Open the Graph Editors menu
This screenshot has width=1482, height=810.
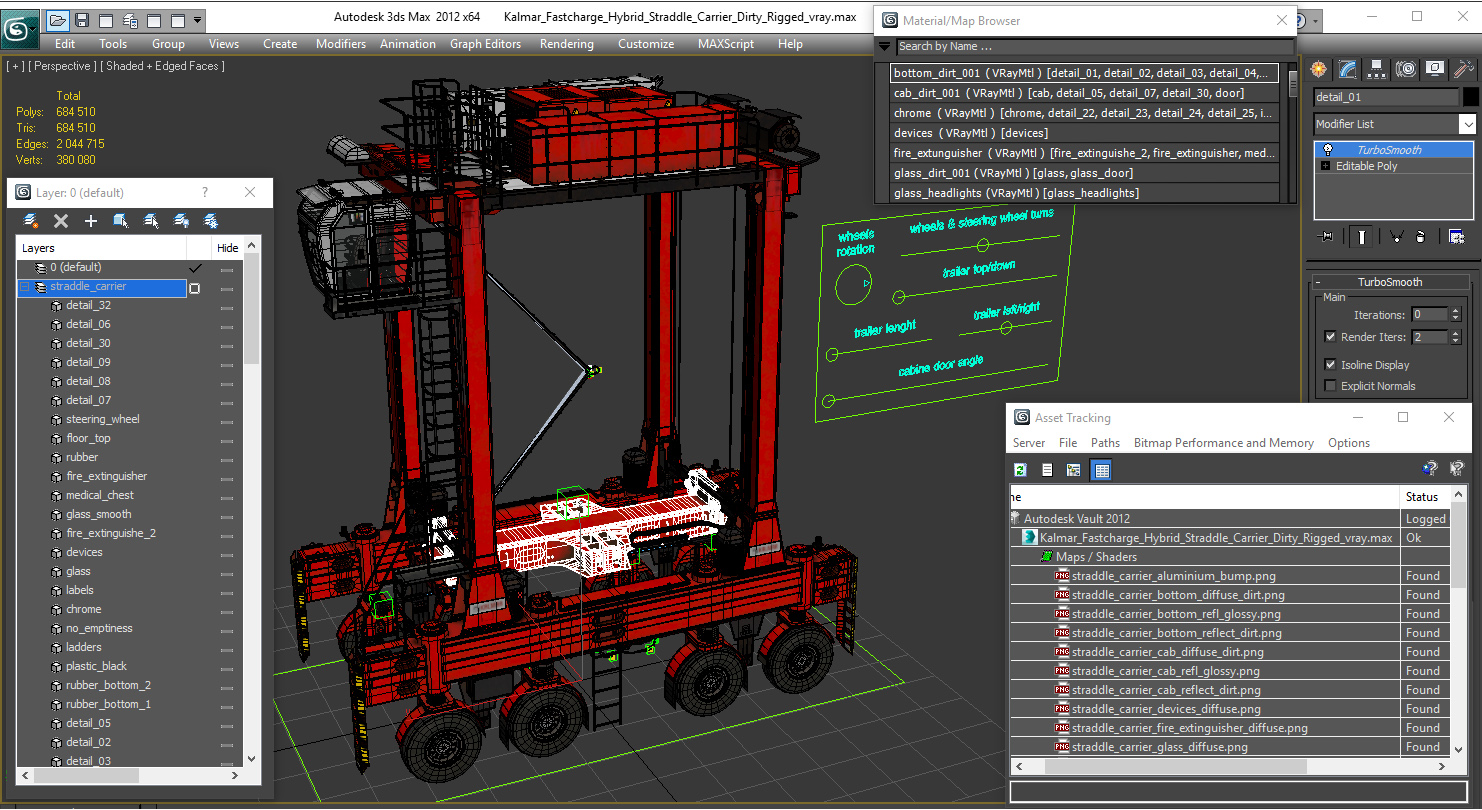(x=485, y=44)
